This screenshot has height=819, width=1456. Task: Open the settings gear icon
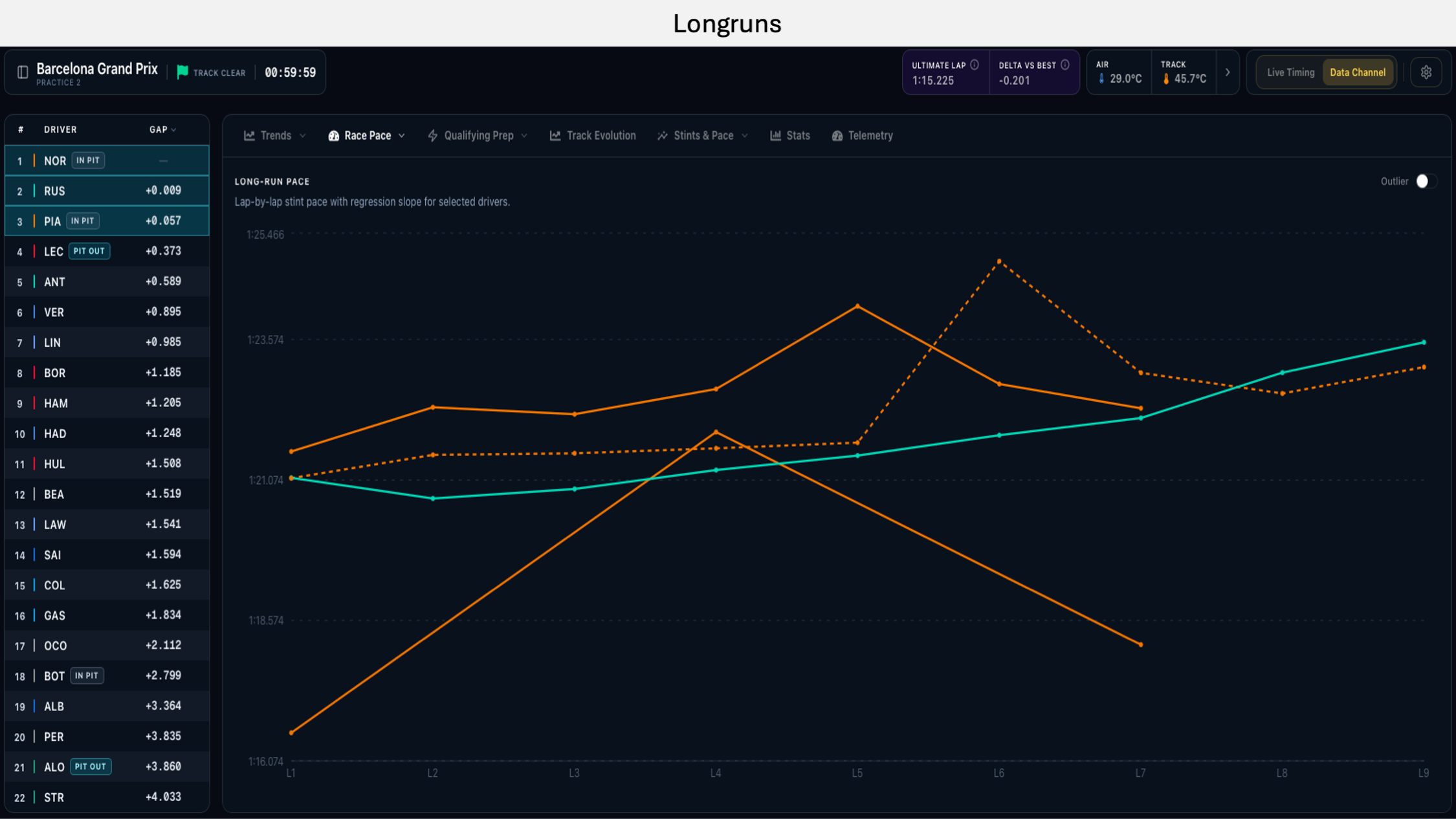[1426, 72]
